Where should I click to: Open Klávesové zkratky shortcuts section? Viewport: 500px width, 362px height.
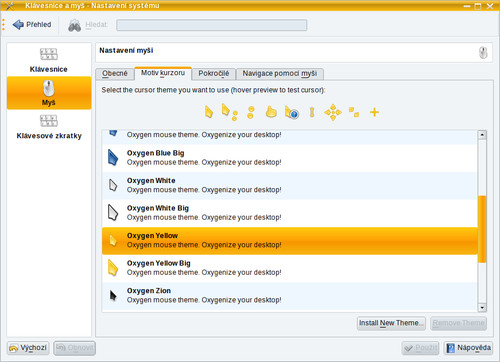click(x=49, y=127)
